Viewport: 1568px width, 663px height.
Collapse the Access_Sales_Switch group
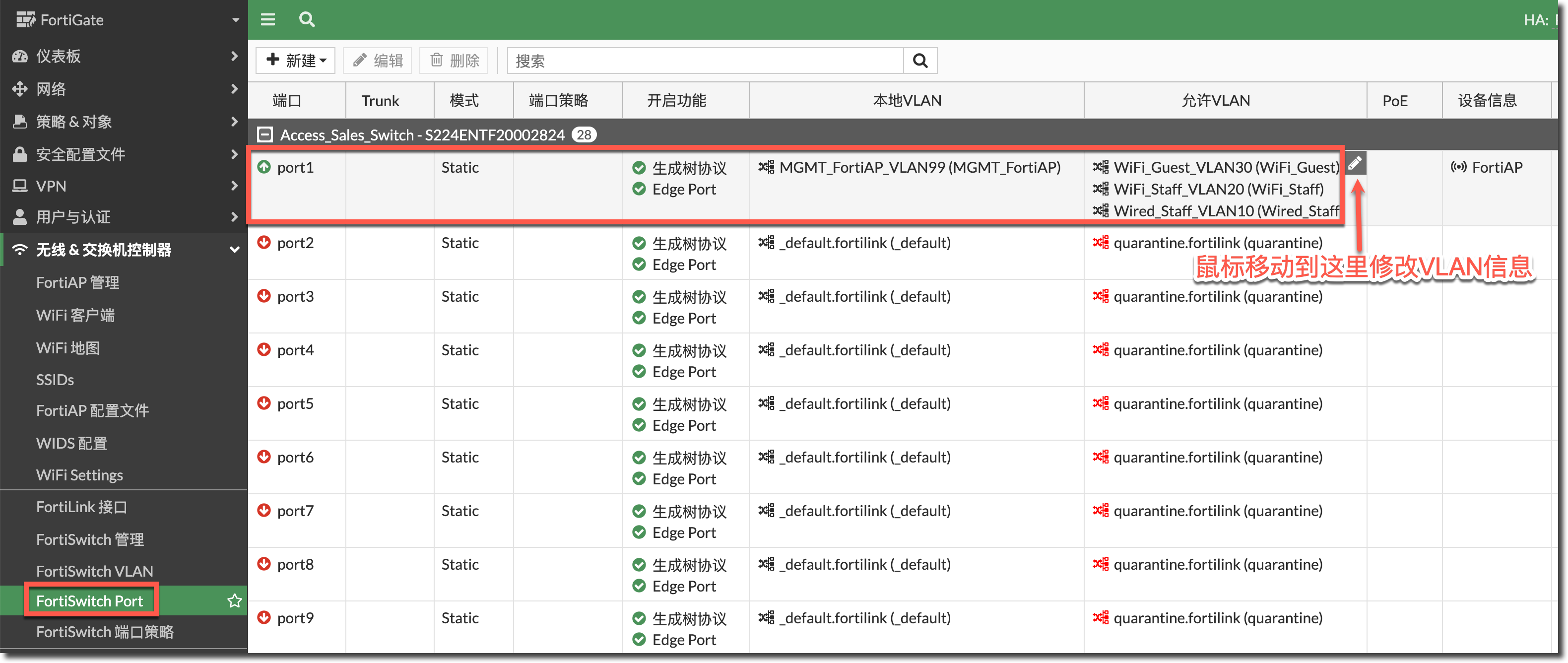click(x=265, y=134)
